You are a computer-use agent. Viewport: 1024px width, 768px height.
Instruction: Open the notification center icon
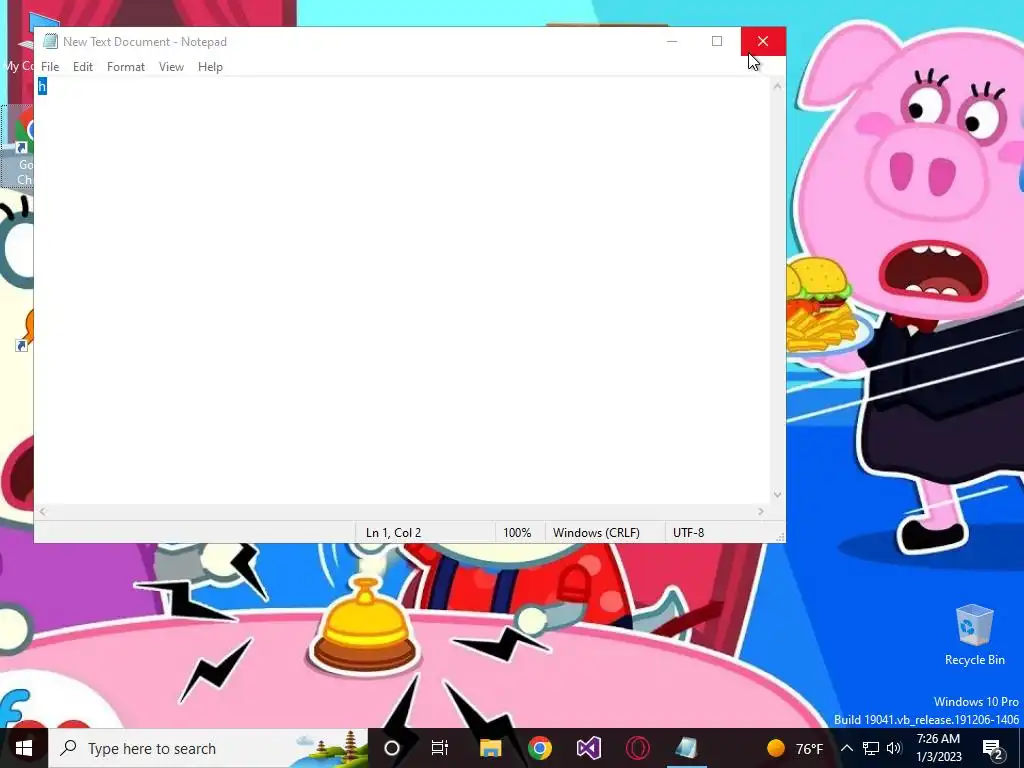tap(993, 748)
